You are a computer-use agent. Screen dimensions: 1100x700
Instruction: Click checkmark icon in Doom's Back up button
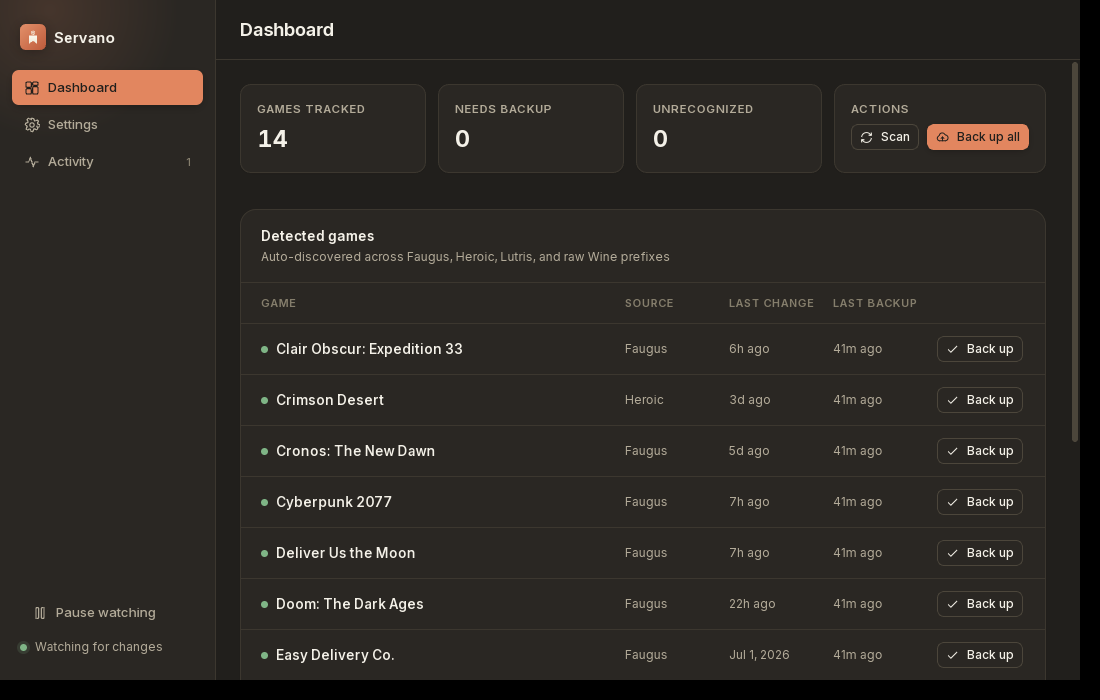952,605
